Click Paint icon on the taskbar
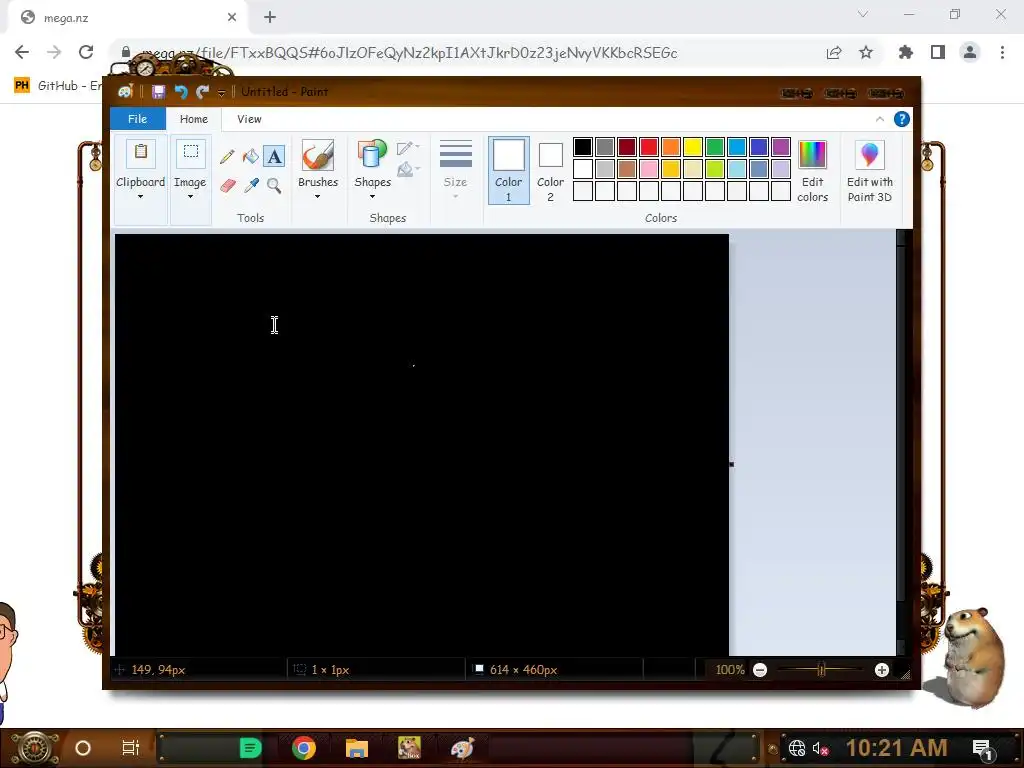The image size is (1024, 768). click(462, 748)
